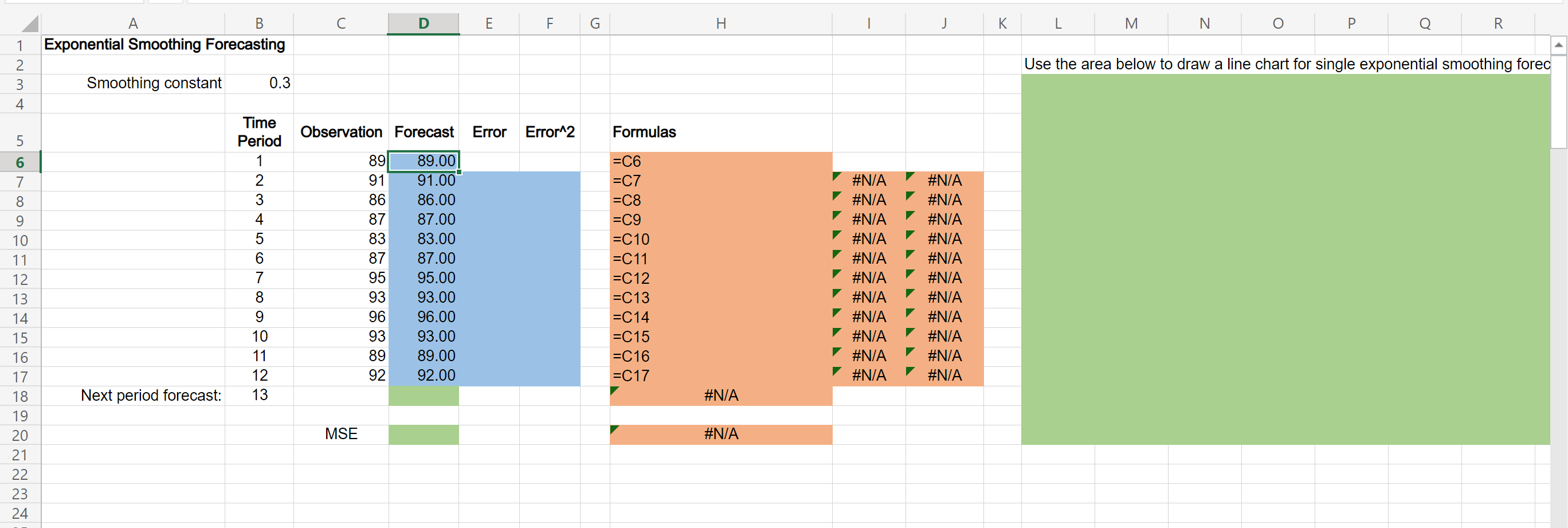Select column D by clicking its header
1568x528 pixels.
coord(423,22)
